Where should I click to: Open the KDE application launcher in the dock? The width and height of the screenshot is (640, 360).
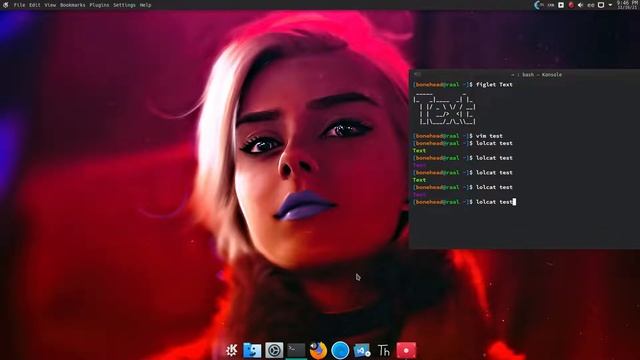pyautogui.click(x=231, y=350)
